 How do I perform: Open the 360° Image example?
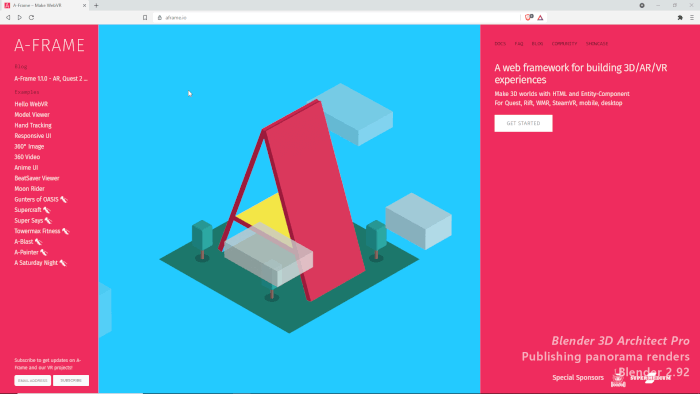pos(29,146)
